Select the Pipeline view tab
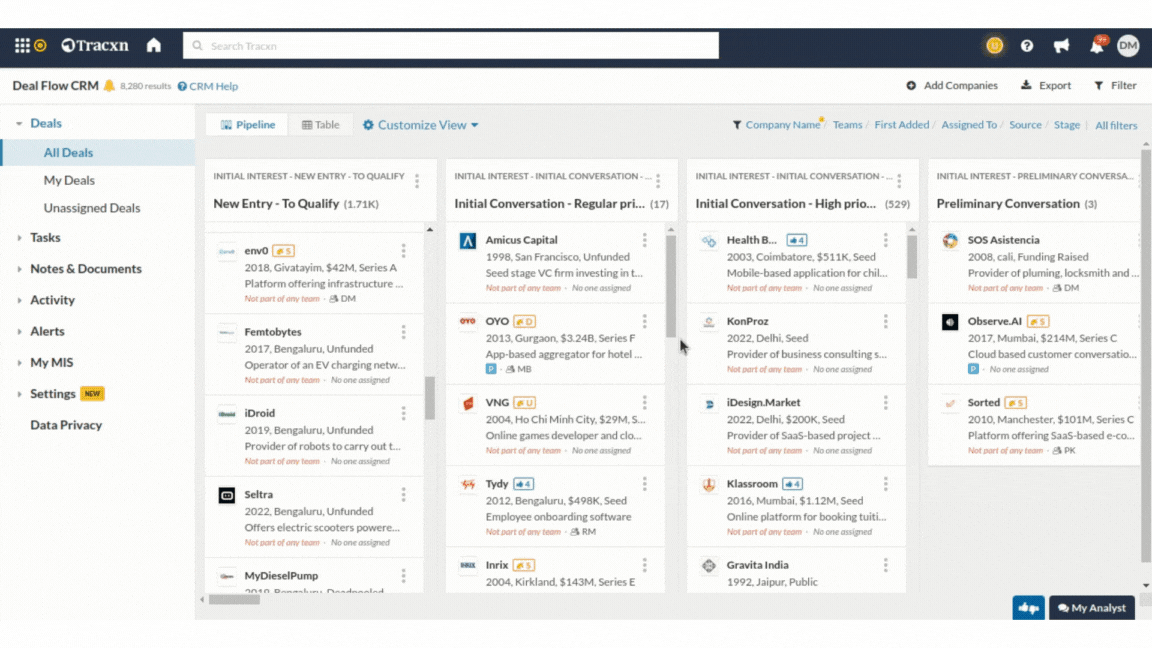Viewport: 1152px width, 648px height. (247, 125)
